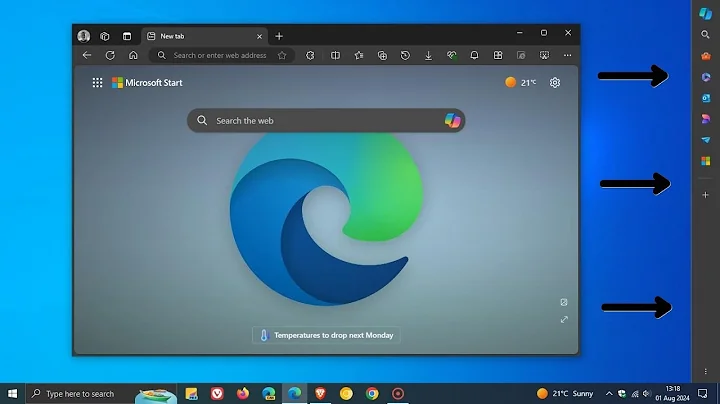The image size is (720, 404).
Task: Open the orange Tools briefcase in the sidebar
Action: [706, 56]
